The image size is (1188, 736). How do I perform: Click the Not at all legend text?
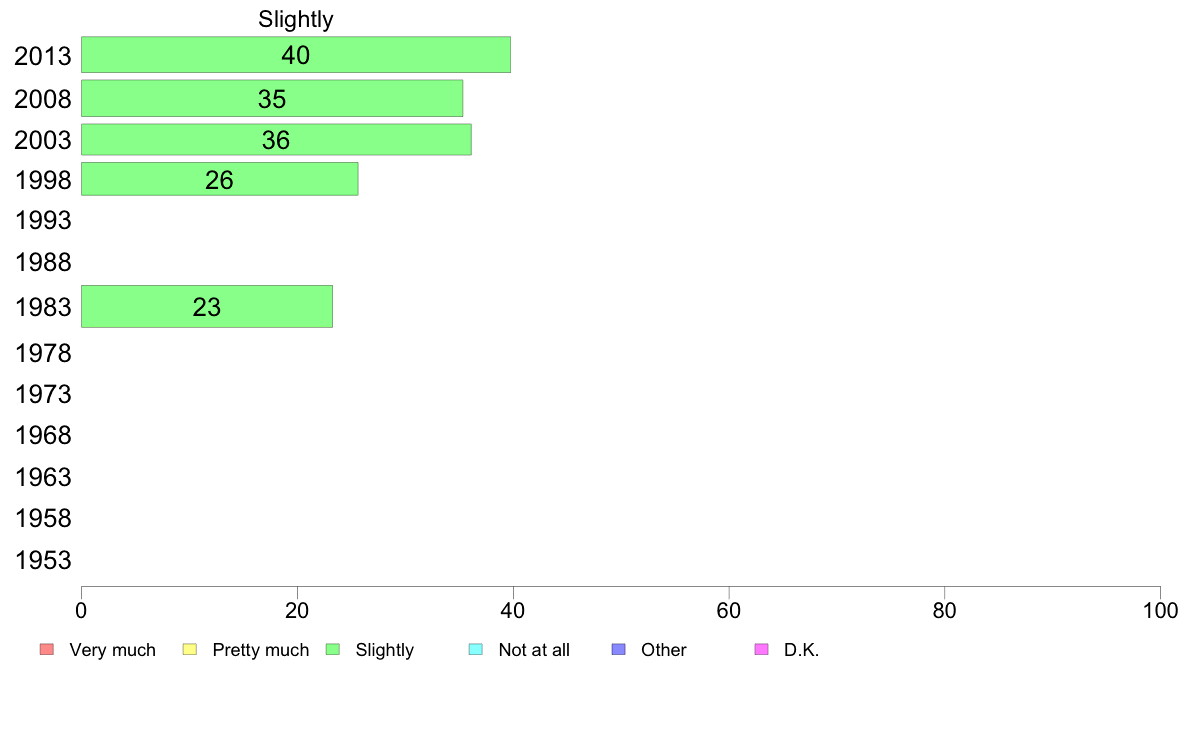click(x=534, y=650)
